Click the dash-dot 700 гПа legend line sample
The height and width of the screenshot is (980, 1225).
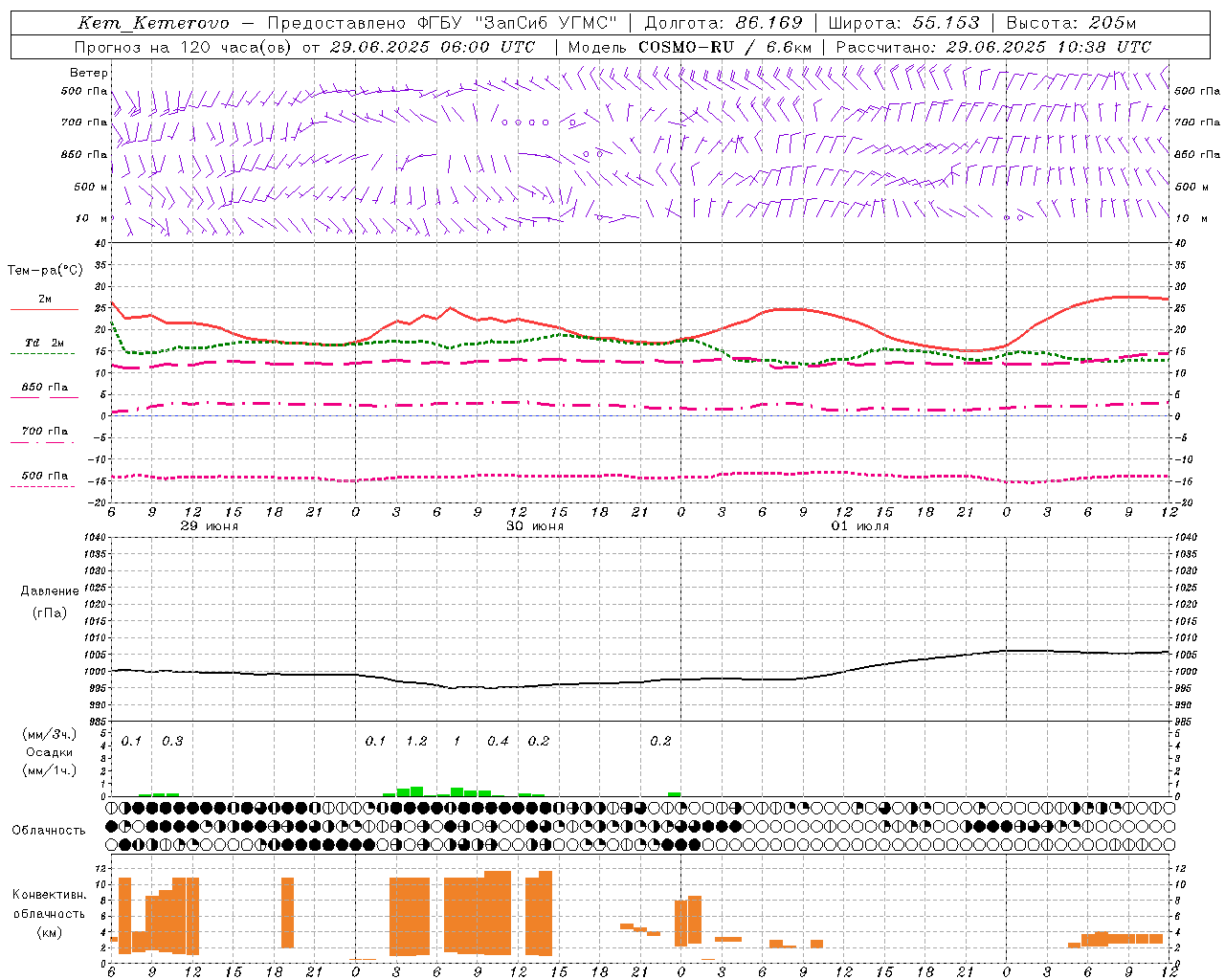click(42, 442)
